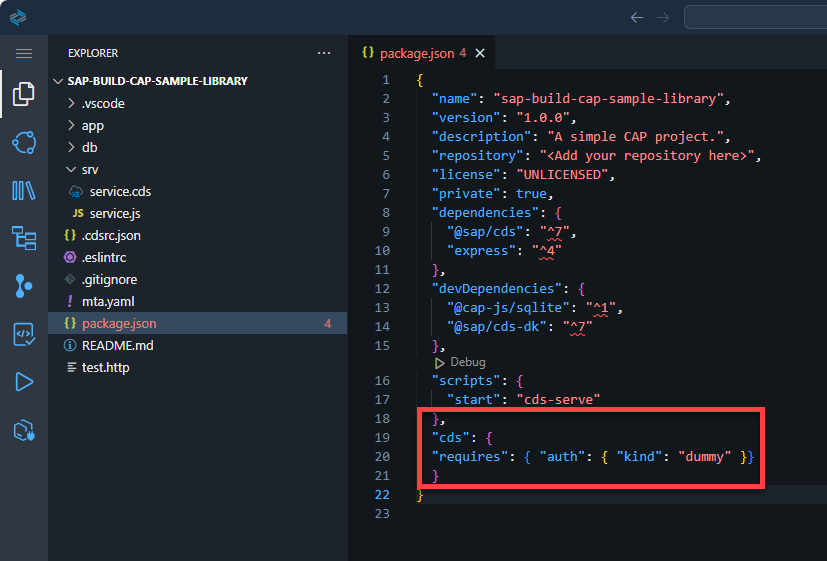Click the command search field in the title bar
Image resolution: width=827 pixels, height=561 pixels.
(755, 17)
